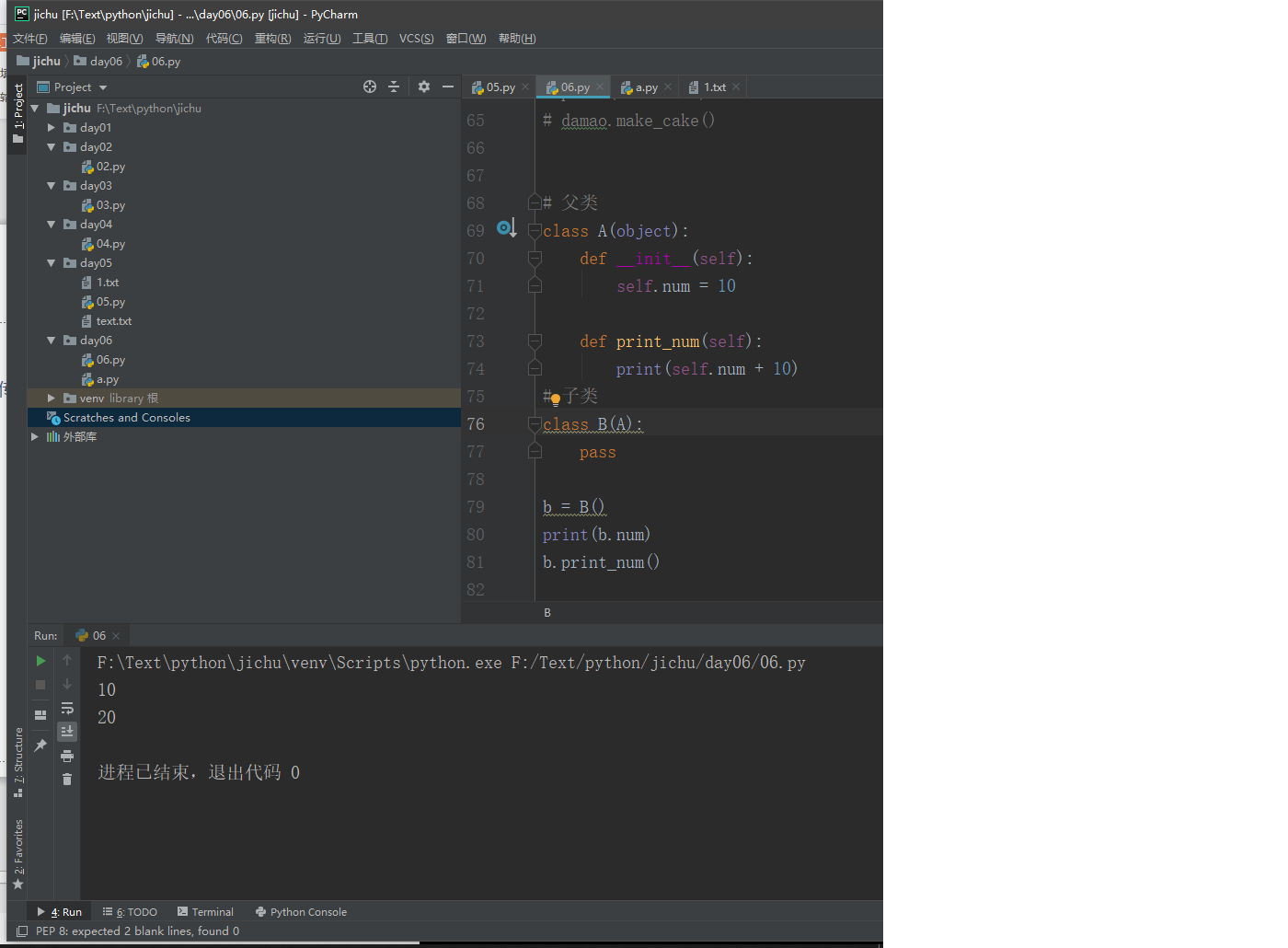Screen dimensions: 1288x948
Task: Close the 05.py editor tab
Action: click(525, 87)
